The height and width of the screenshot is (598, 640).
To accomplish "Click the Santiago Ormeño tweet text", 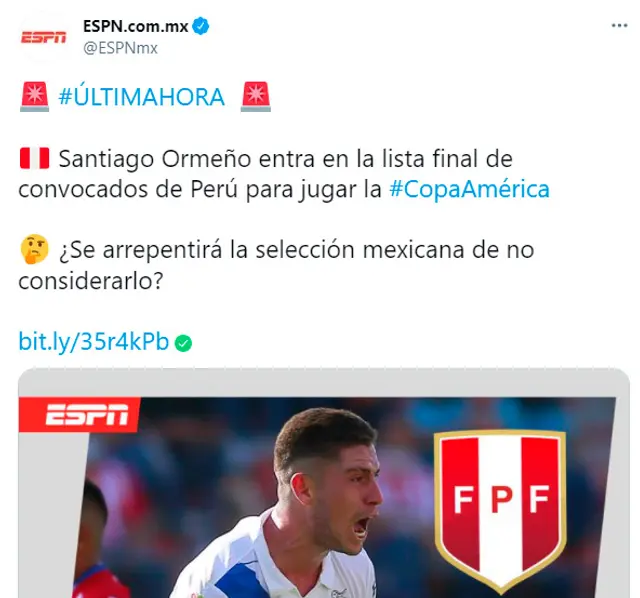I will click(x=284, y=174).
